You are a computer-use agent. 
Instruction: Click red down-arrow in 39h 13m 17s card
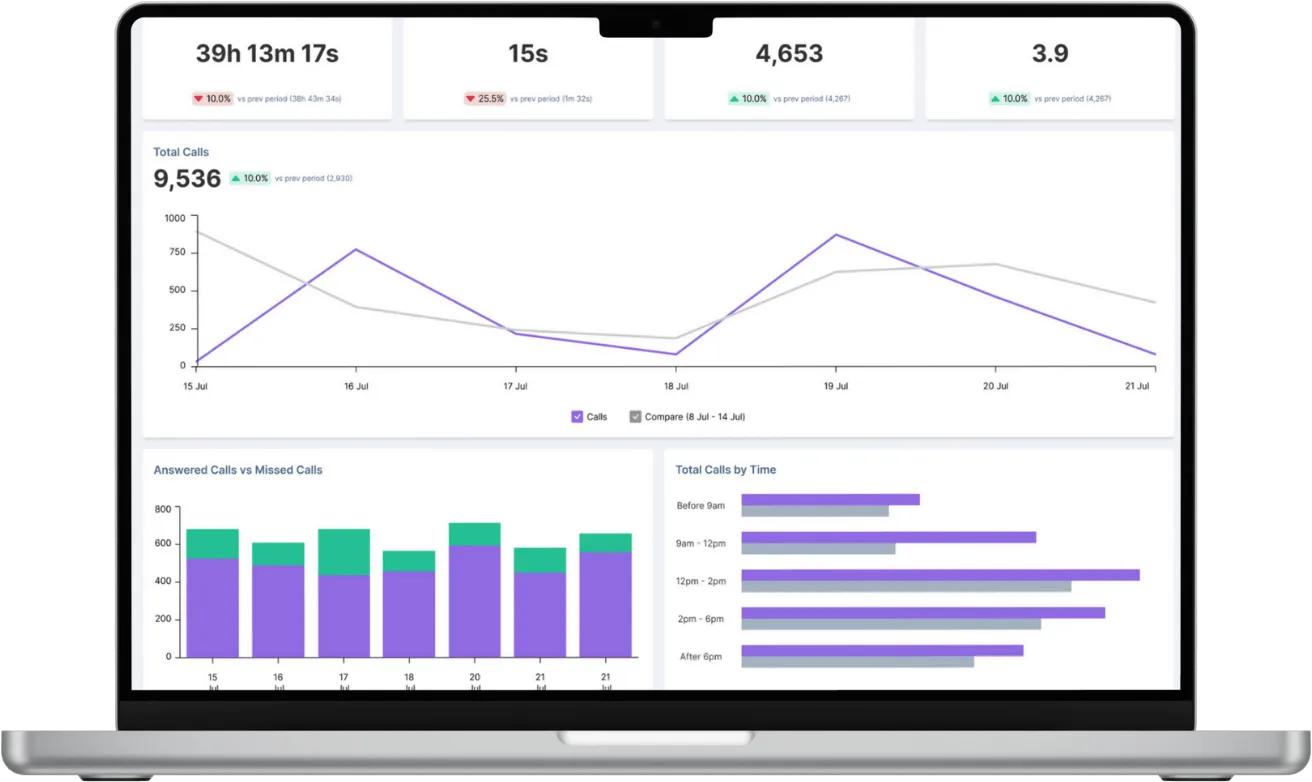click(199, 99)
